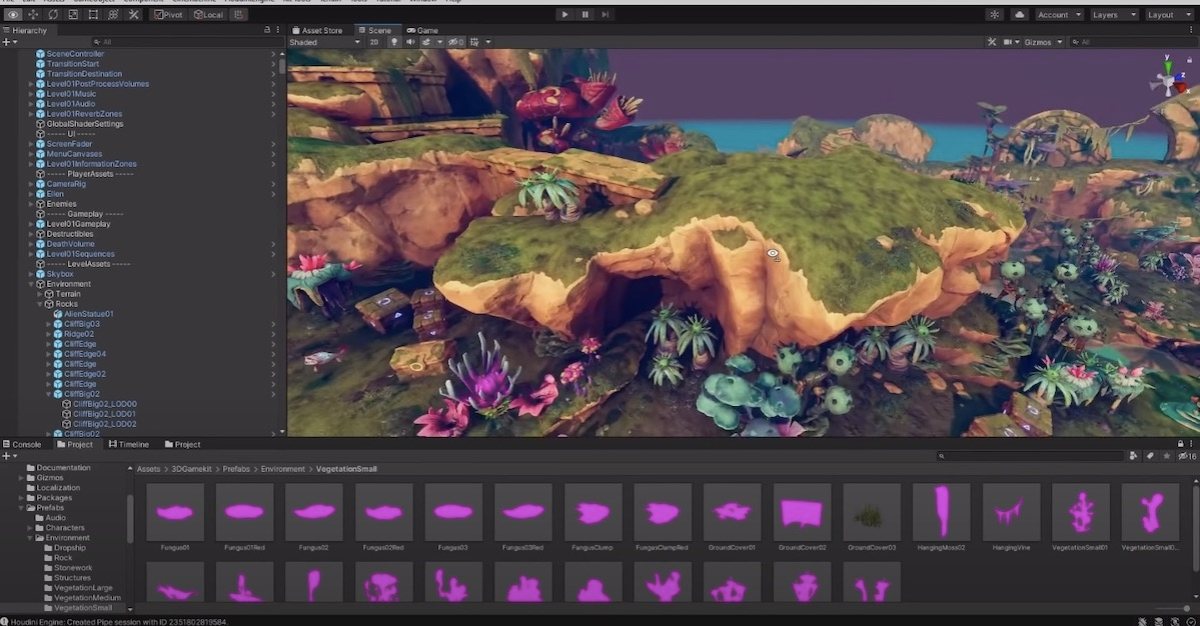Mute scene view audio
The image size is (1200, 626).
[x=411, y=42]
